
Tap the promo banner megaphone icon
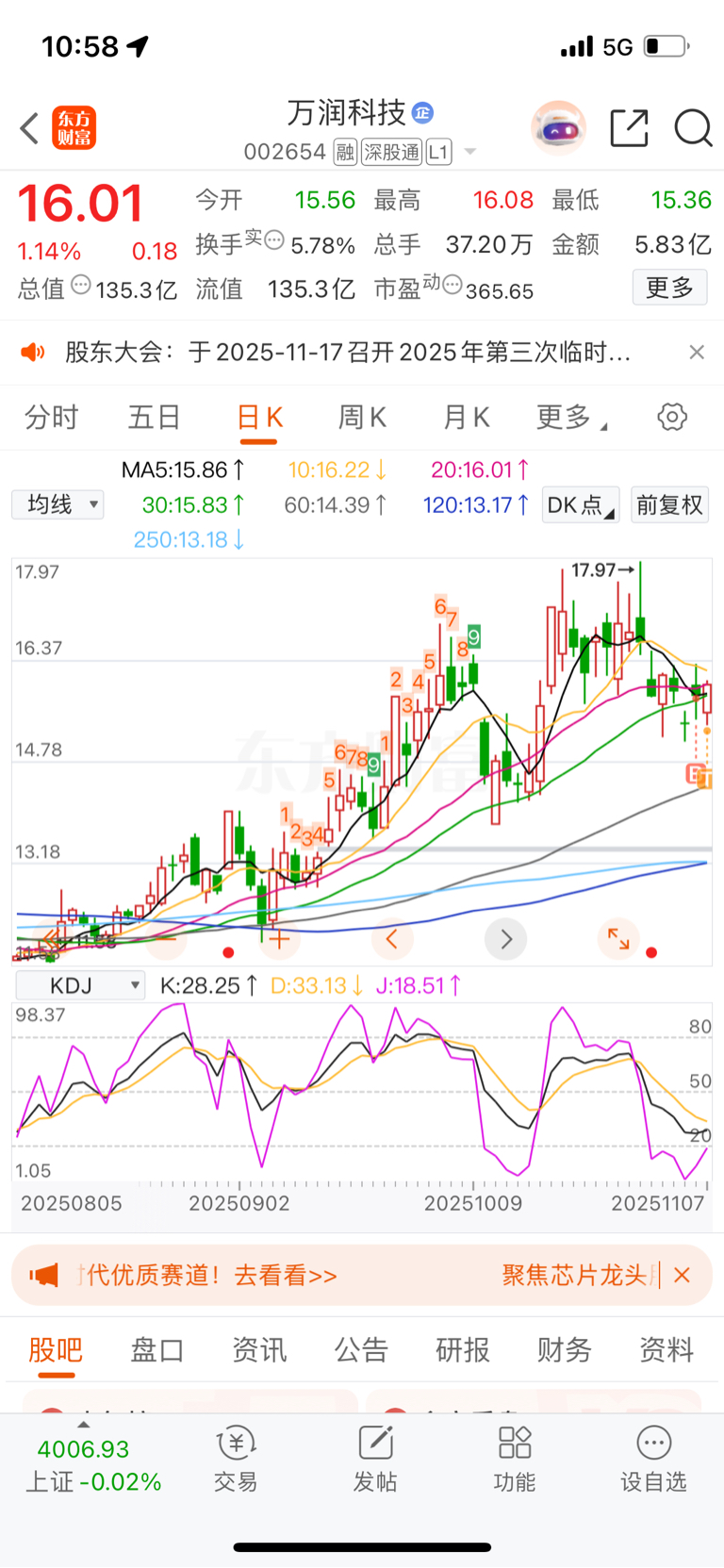[44, 1276]
